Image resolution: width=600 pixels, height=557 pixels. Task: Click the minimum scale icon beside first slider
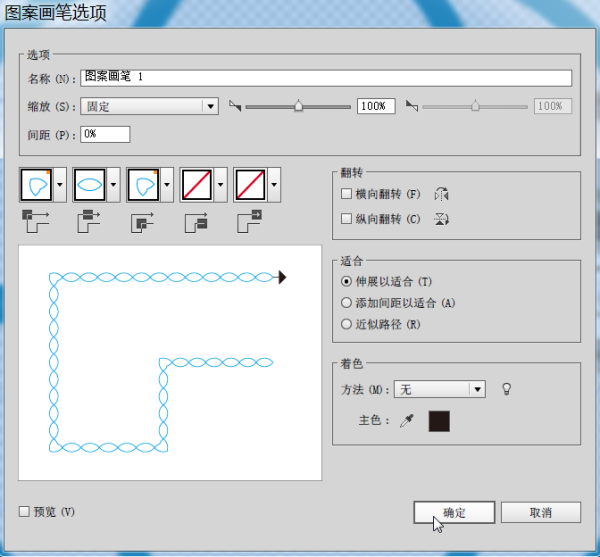235,106
